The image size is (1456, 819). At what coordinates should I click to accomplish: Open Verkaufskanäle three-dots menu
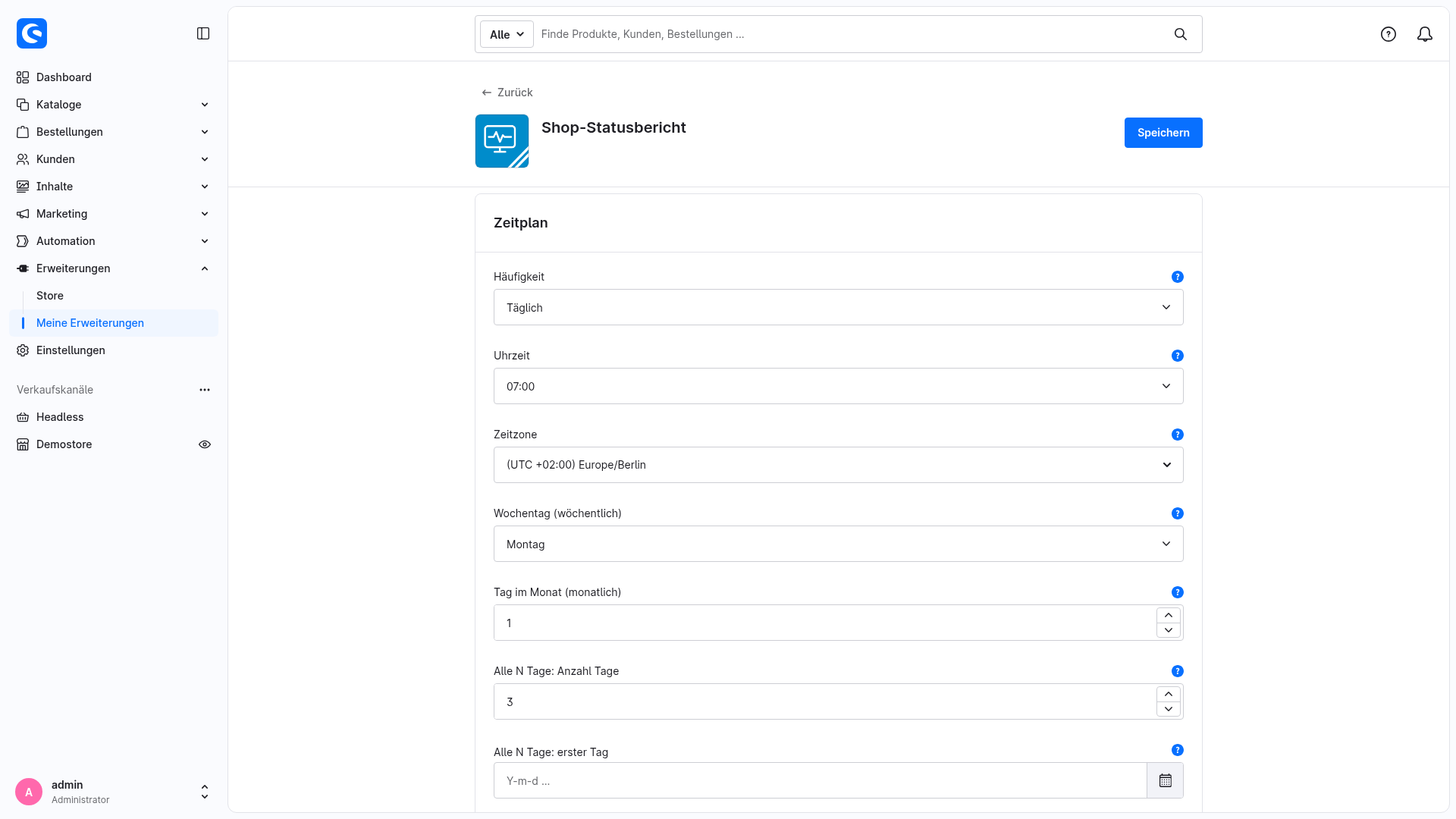205,390
